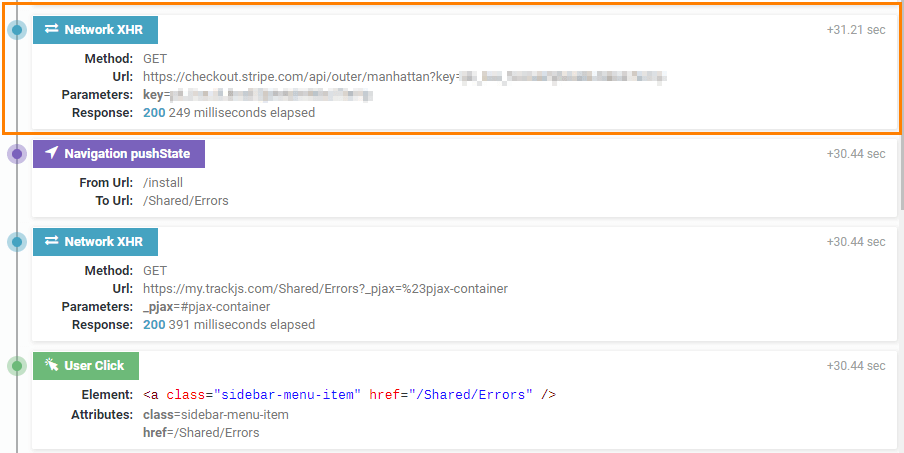Click the Navigation pushState badge
904x453 pixels.
pyautogui.click(x=119, y=154)
